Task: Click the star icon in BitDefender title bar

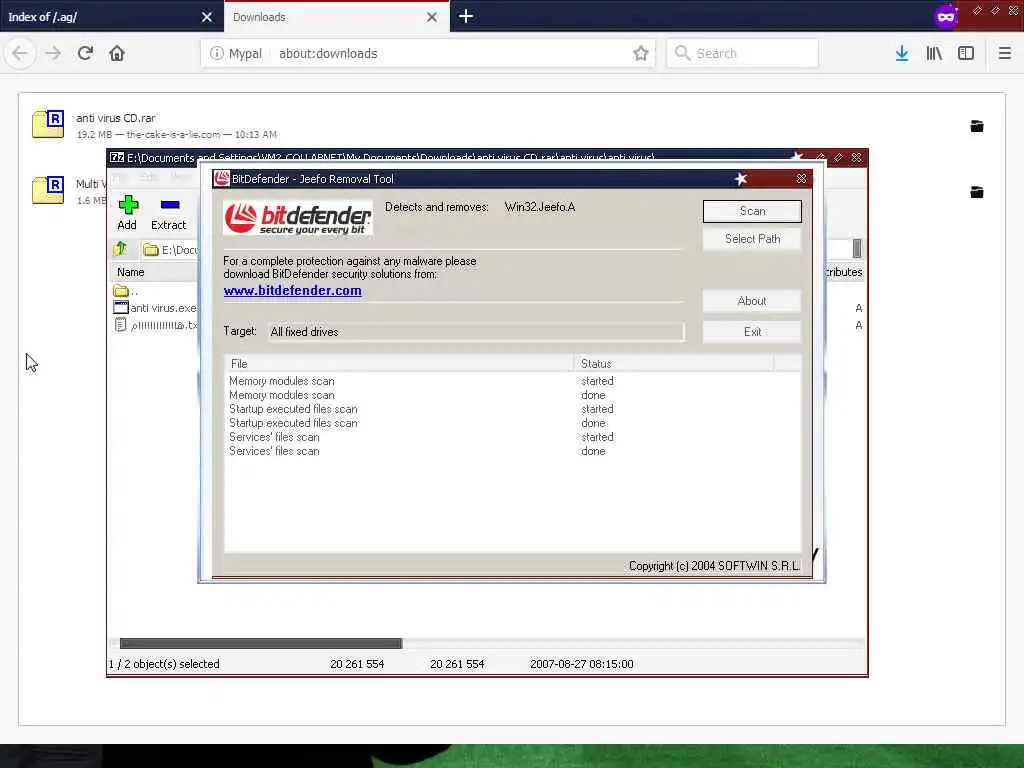Action: click(741, 179)
